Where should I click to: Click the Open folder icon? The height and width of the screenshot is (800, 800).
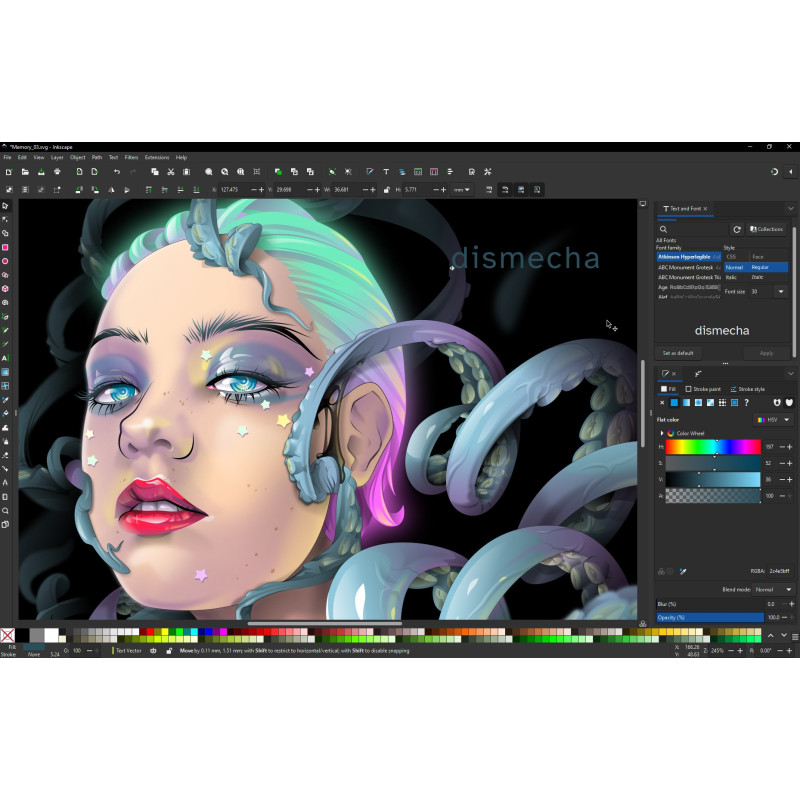point(25,172)
